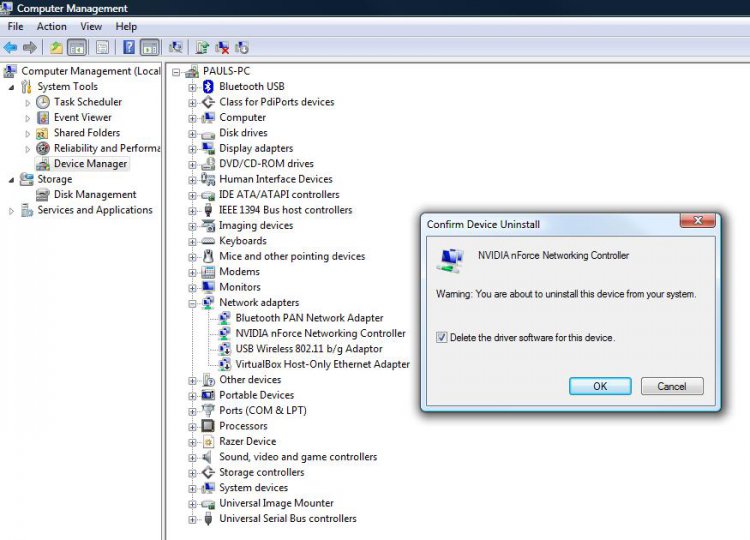Confirm uninstall with OK button
The height and width of the screenshot is (540, 750).
click(600, 386)
